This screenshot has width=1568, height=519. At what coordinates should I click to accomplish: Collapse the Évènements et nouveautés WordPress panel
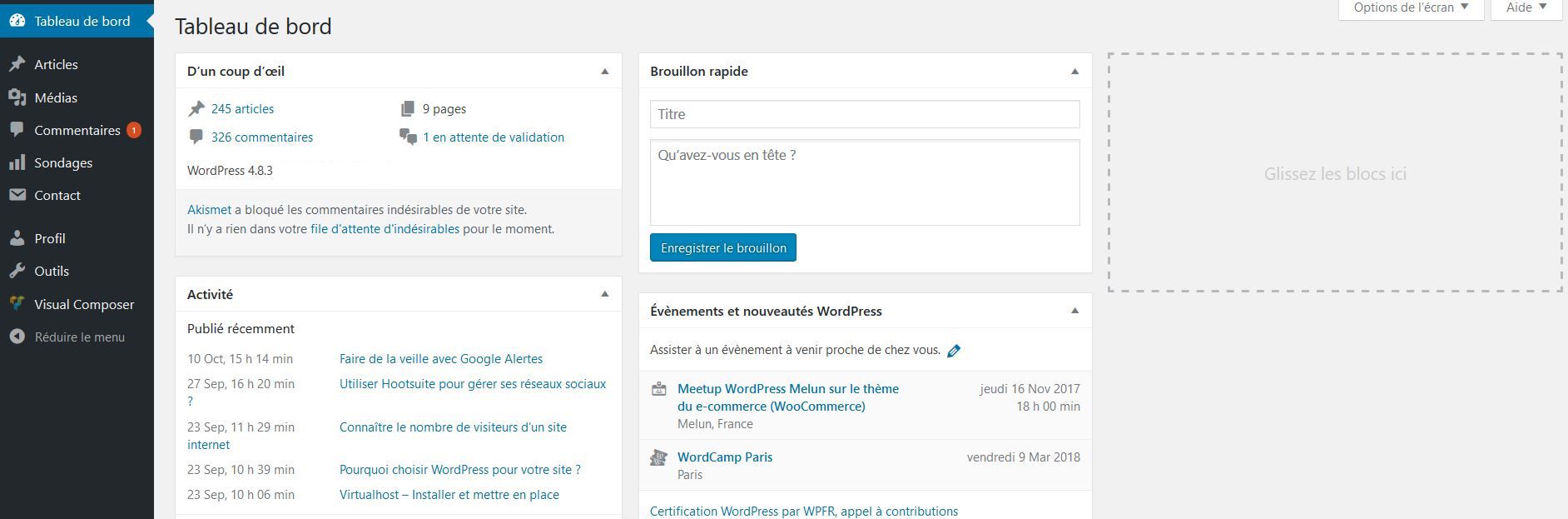1074,311
